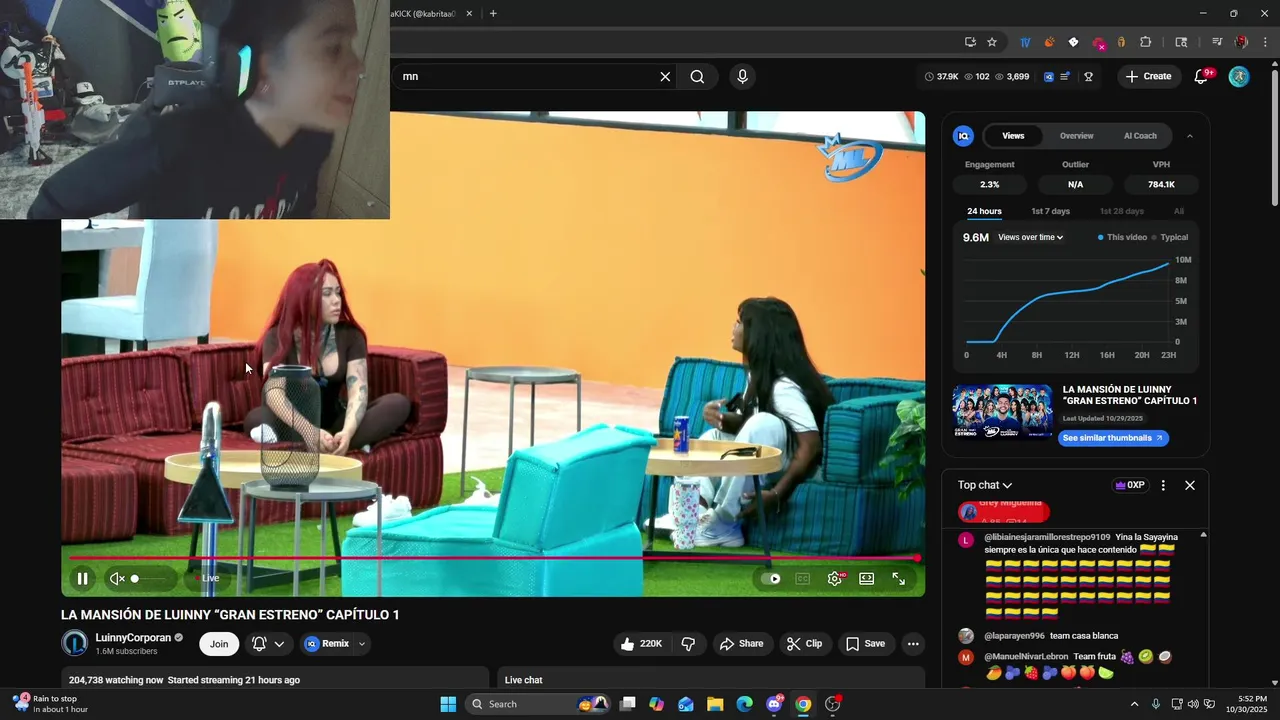Join the LuinnyCorporan channel
Image resolution: width=1280 pixels, height=720 pixels.
[x=219, y=644]
